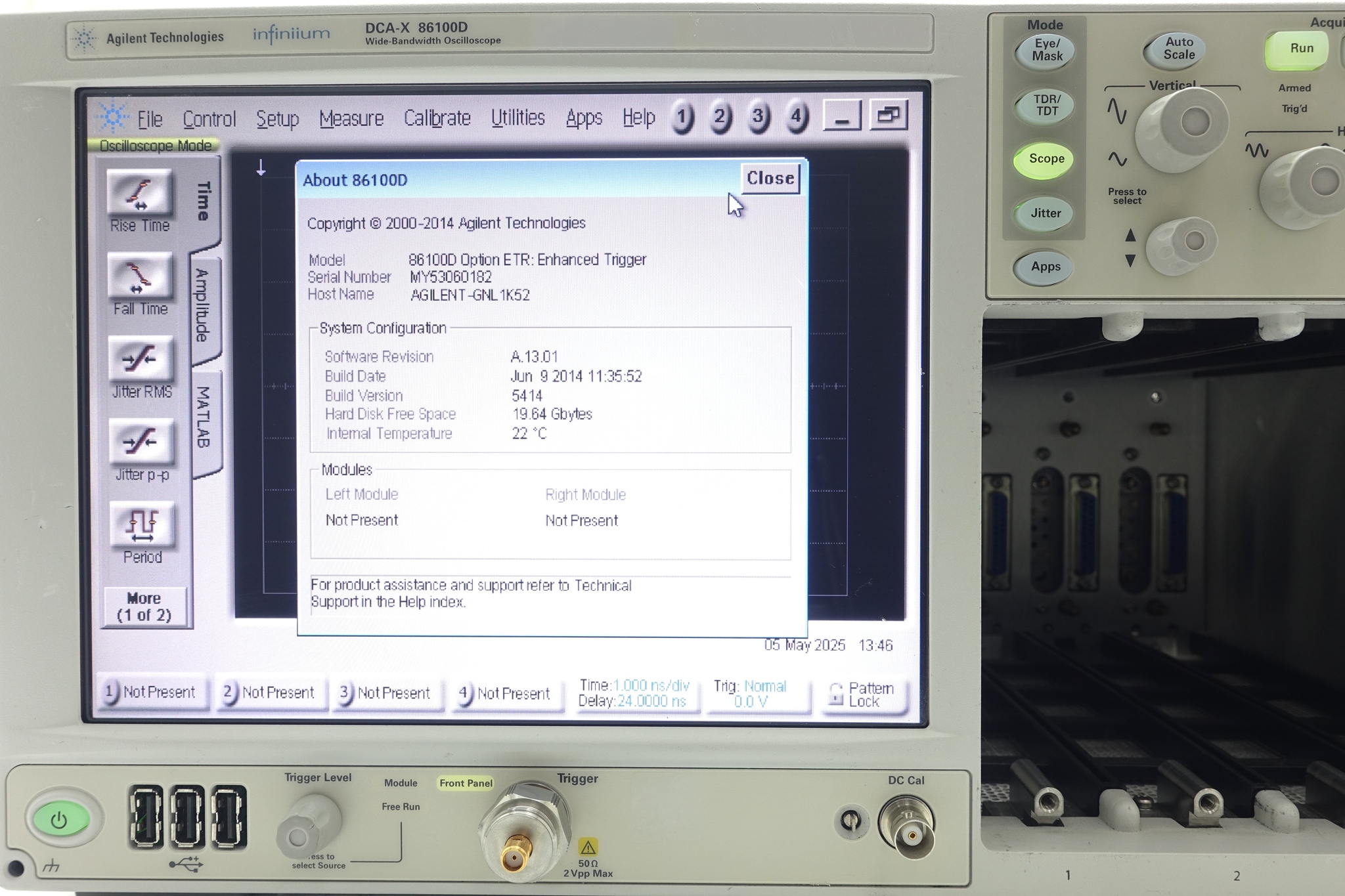Restore down the oscilloscope window
1345x896 pixels.
pos(889,116)
